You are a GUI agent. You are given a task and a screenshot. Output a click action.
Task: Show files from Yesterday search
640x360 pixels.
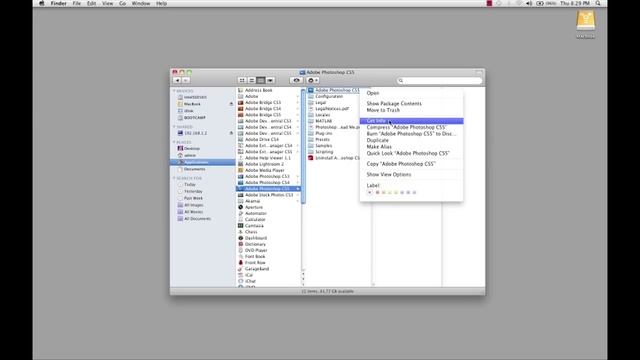click(x=193, y=191)
